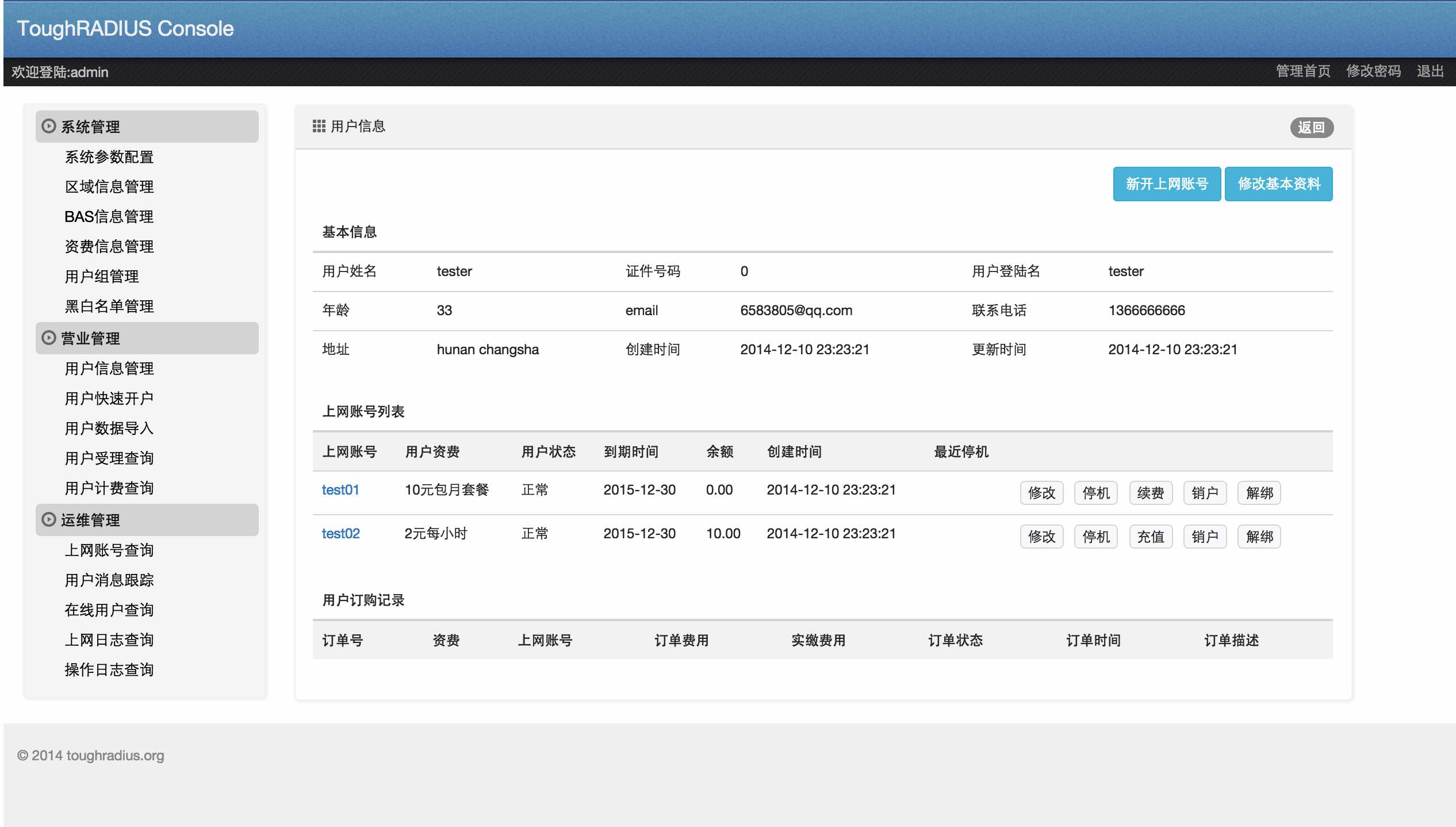Open the test01 account link

tap(340, 490)
